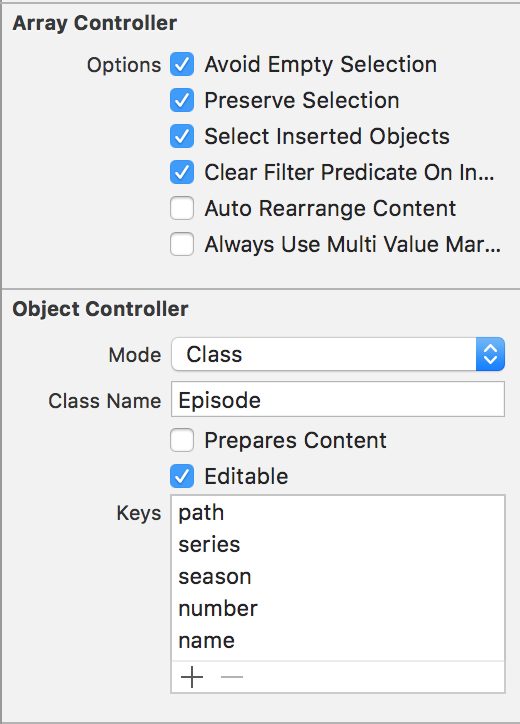The image size is (520, 724).
Task: Focus the Class Name field with Episode
Action: pos(338,399)
